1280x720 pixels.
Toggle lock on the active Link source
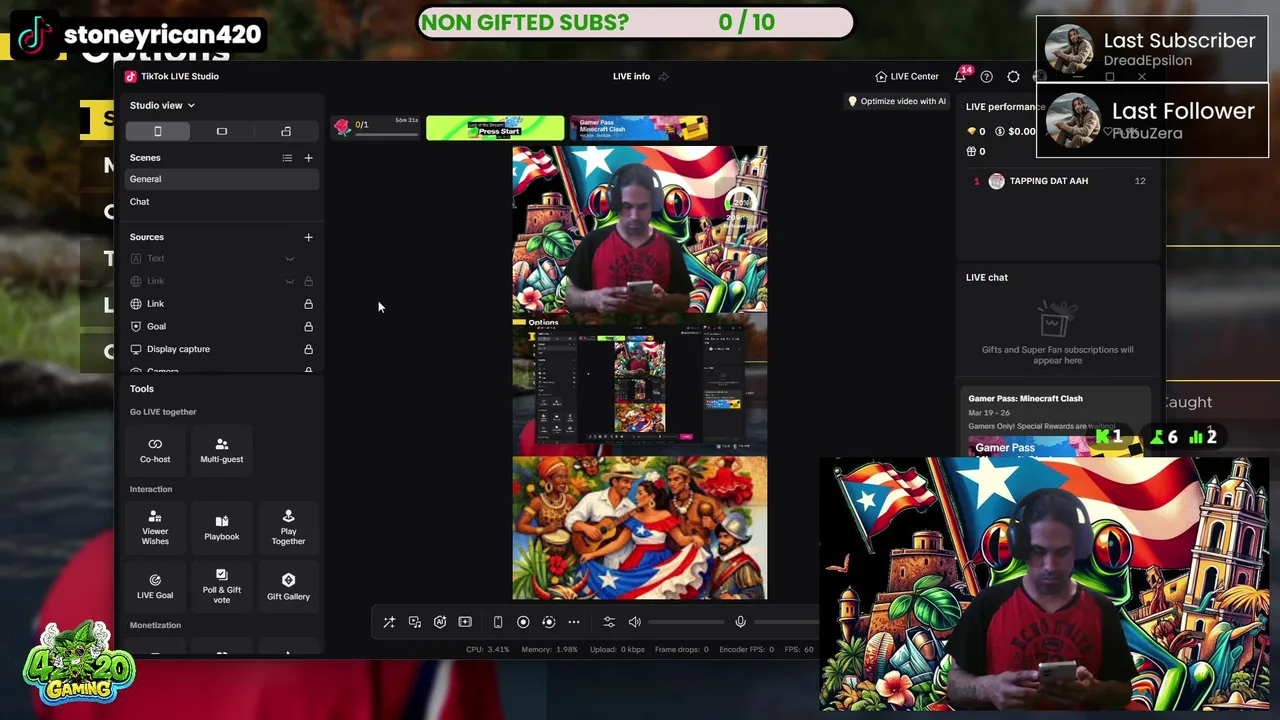click(x=308, y=304)
